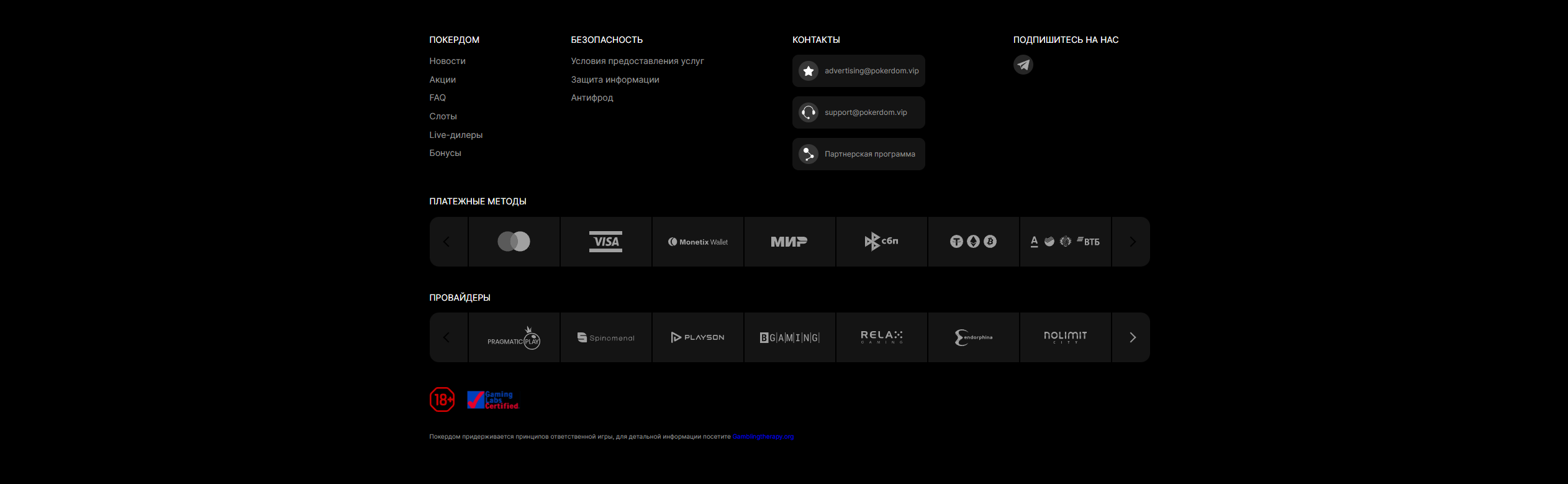Click the ПОКЕРДОМ column heading
Screen dimensions: 1568x484
pyautogui.click(x=454, y=40)
